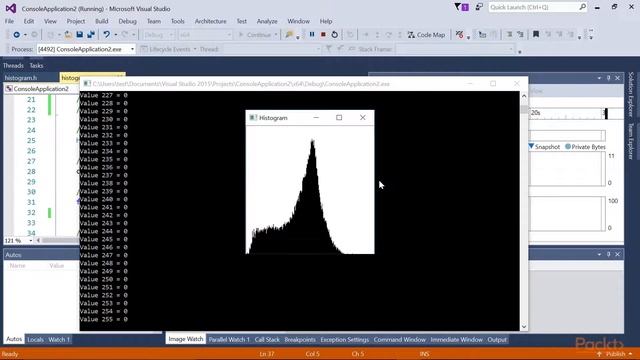The width and height of the screenshot is (640, 360).
Task: Click Break All pause button
Action: 312,35
